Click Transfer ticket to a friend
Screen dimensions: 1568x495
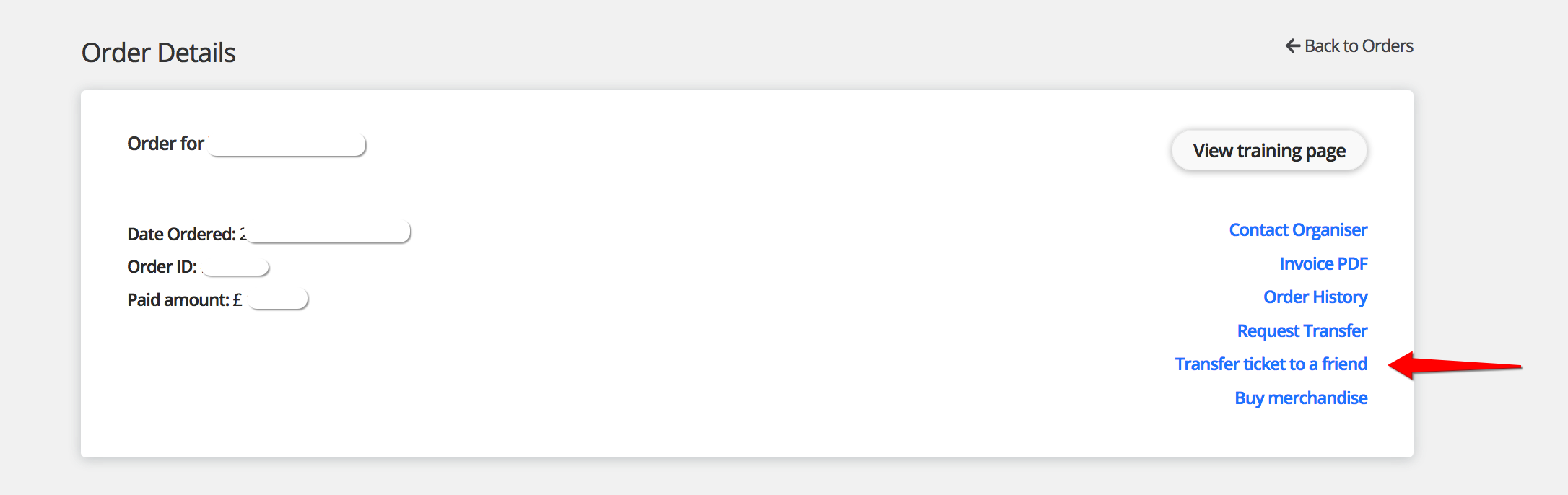pos(1271,364)
